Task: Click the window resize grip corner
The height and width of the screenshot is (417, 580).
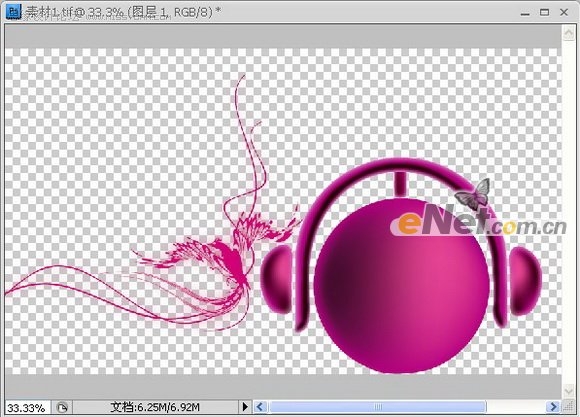Action: click(568, 407)
